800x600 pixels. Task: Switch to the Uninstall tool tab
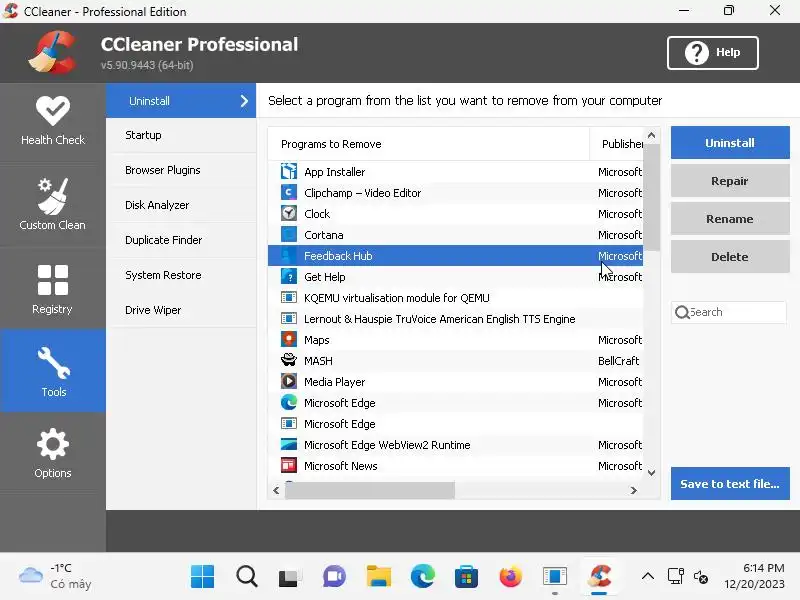pyautogui.click(x=181, y=101)
